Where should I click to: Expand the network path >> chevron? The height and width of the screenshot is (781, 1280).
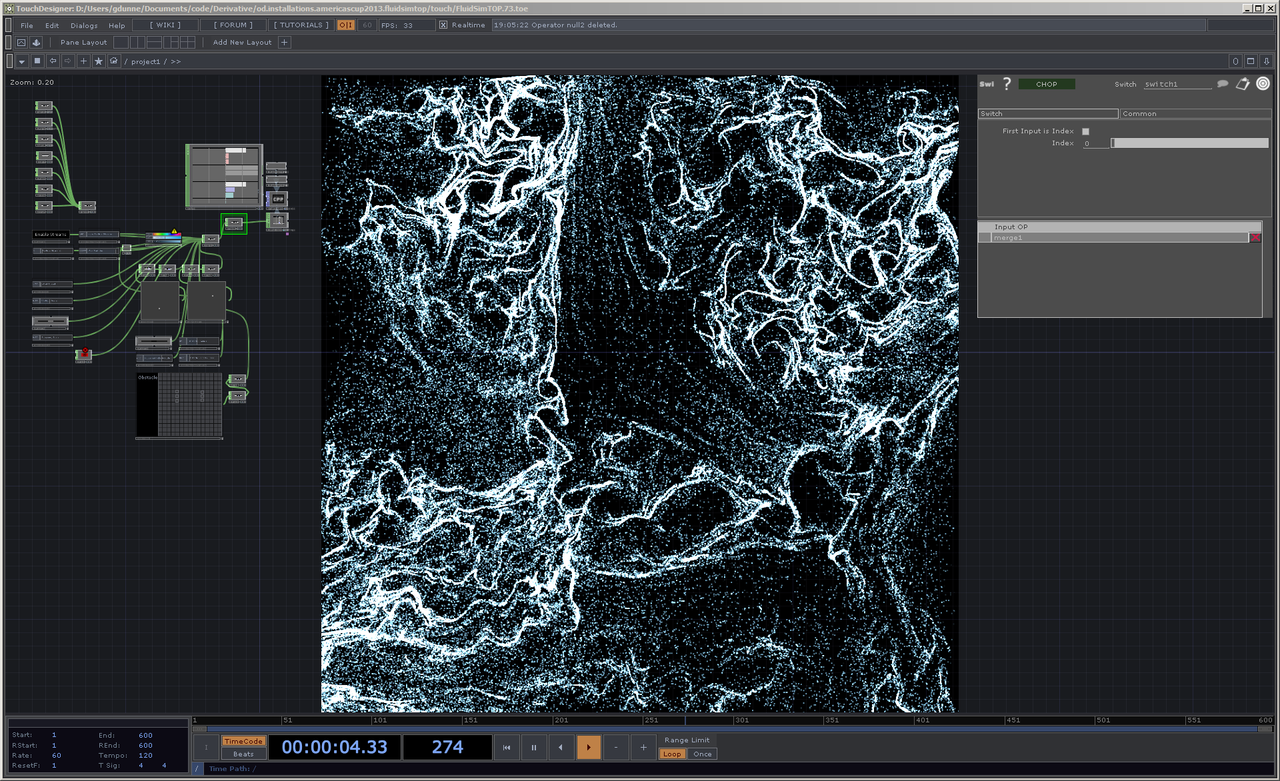click(175, 61)
